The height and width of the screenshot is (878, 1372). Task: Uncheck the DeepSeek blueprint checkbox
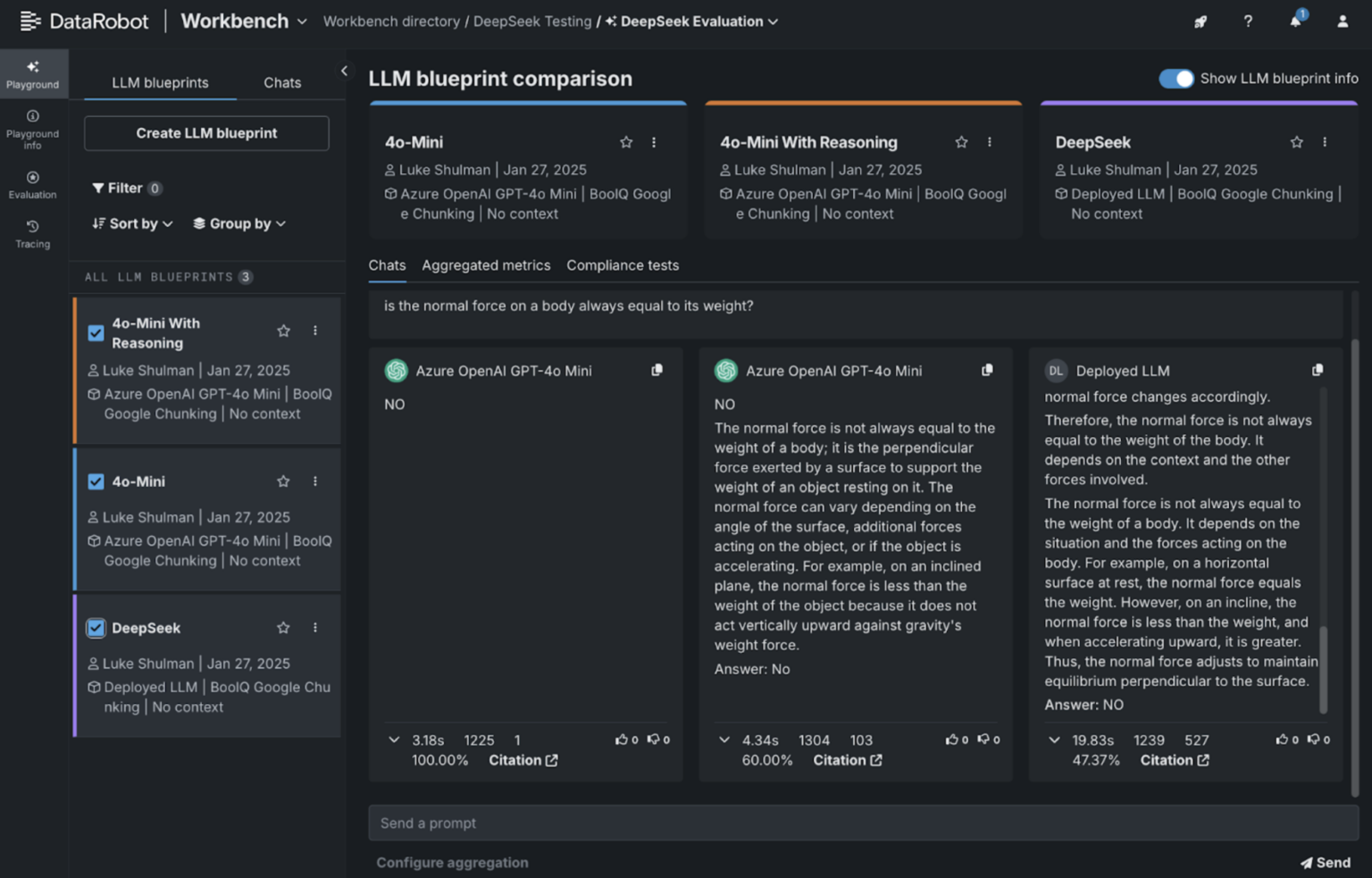click(96, 627)
